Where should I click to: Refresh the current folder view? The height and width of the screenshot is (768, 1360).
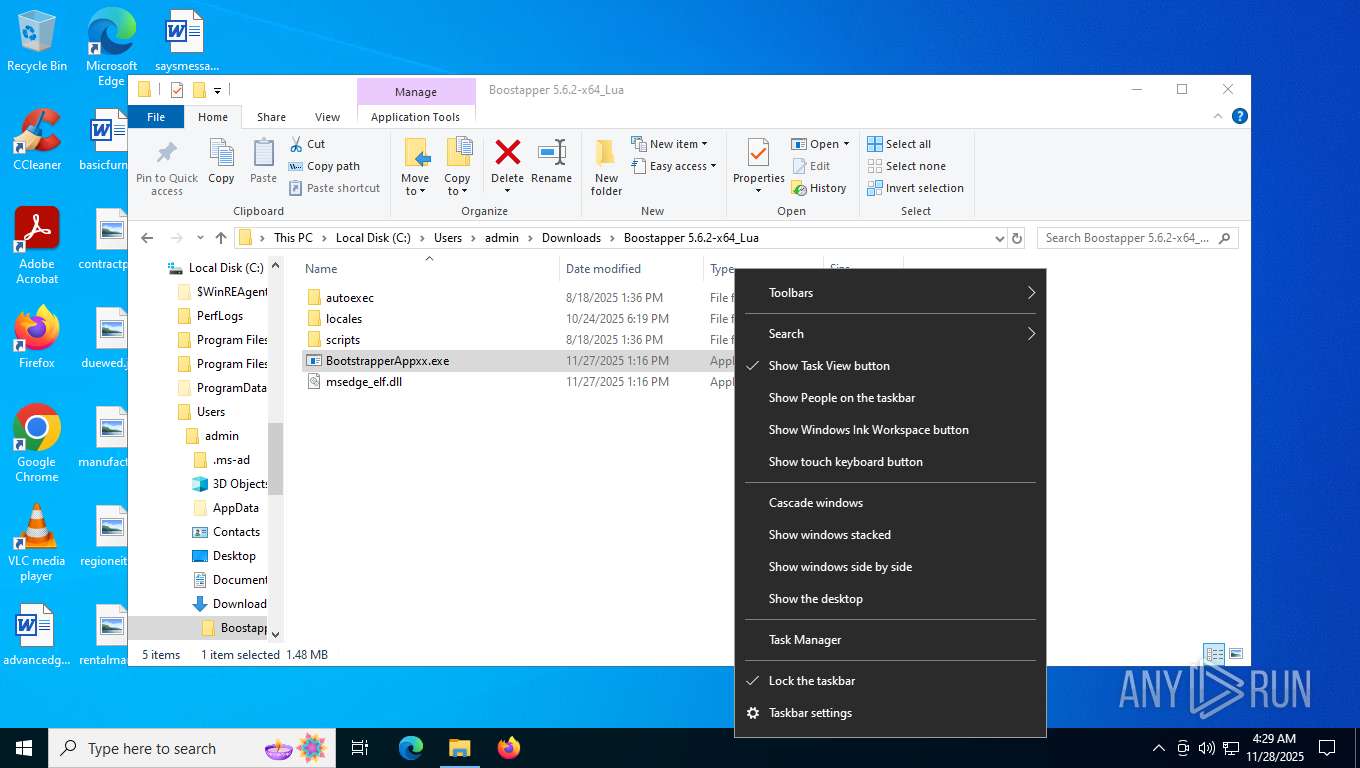pyautogui.click(x=1017, y=238)
